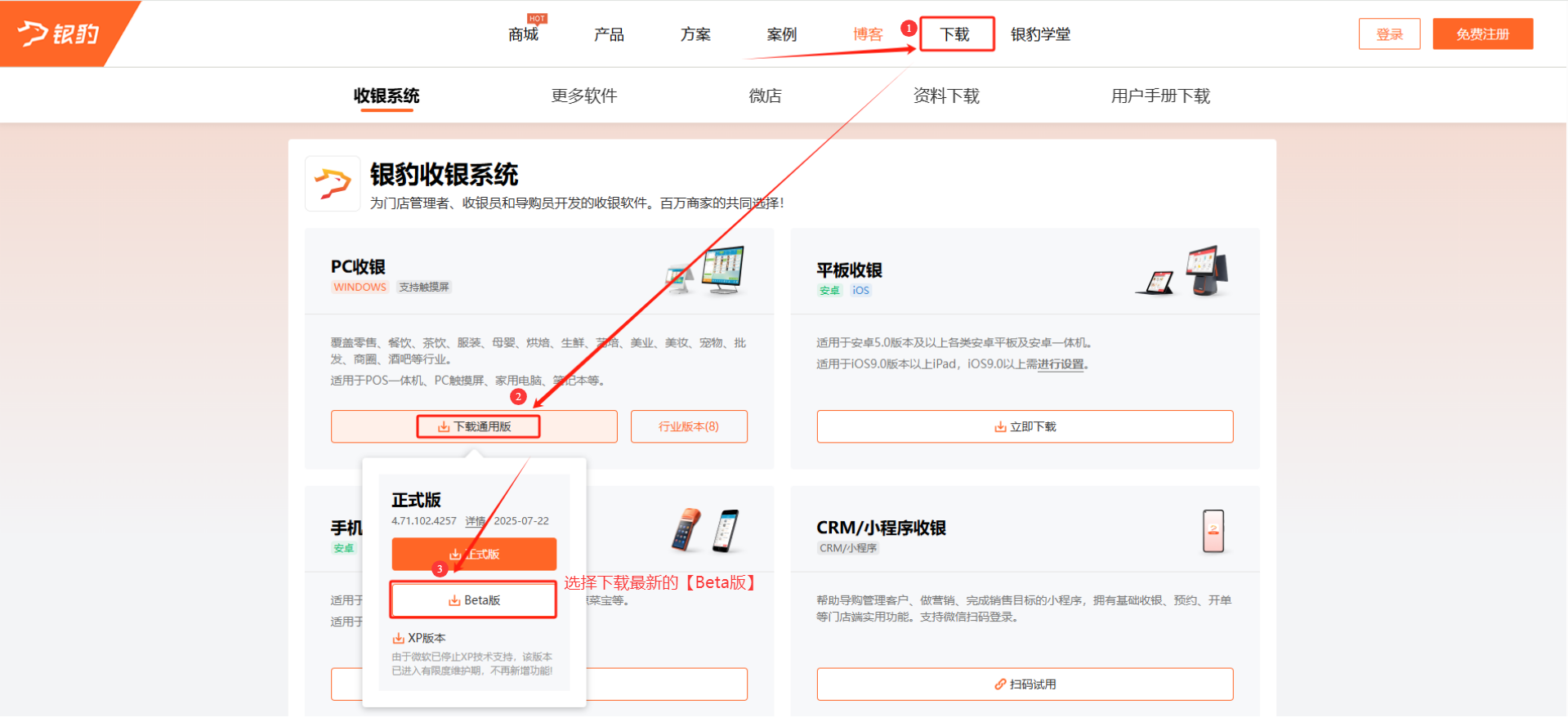Download the Beta版 installer
1568x722 pixels.
click(x=474, y=600)
